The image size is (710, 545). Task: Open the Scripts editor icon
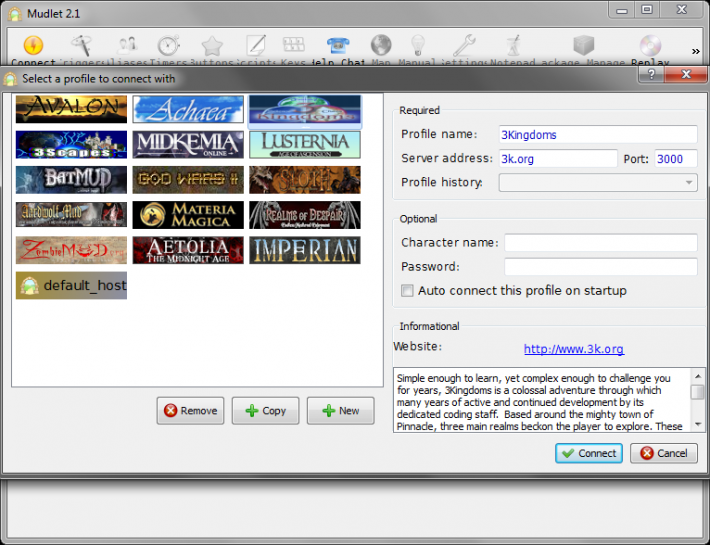[256, 45]
